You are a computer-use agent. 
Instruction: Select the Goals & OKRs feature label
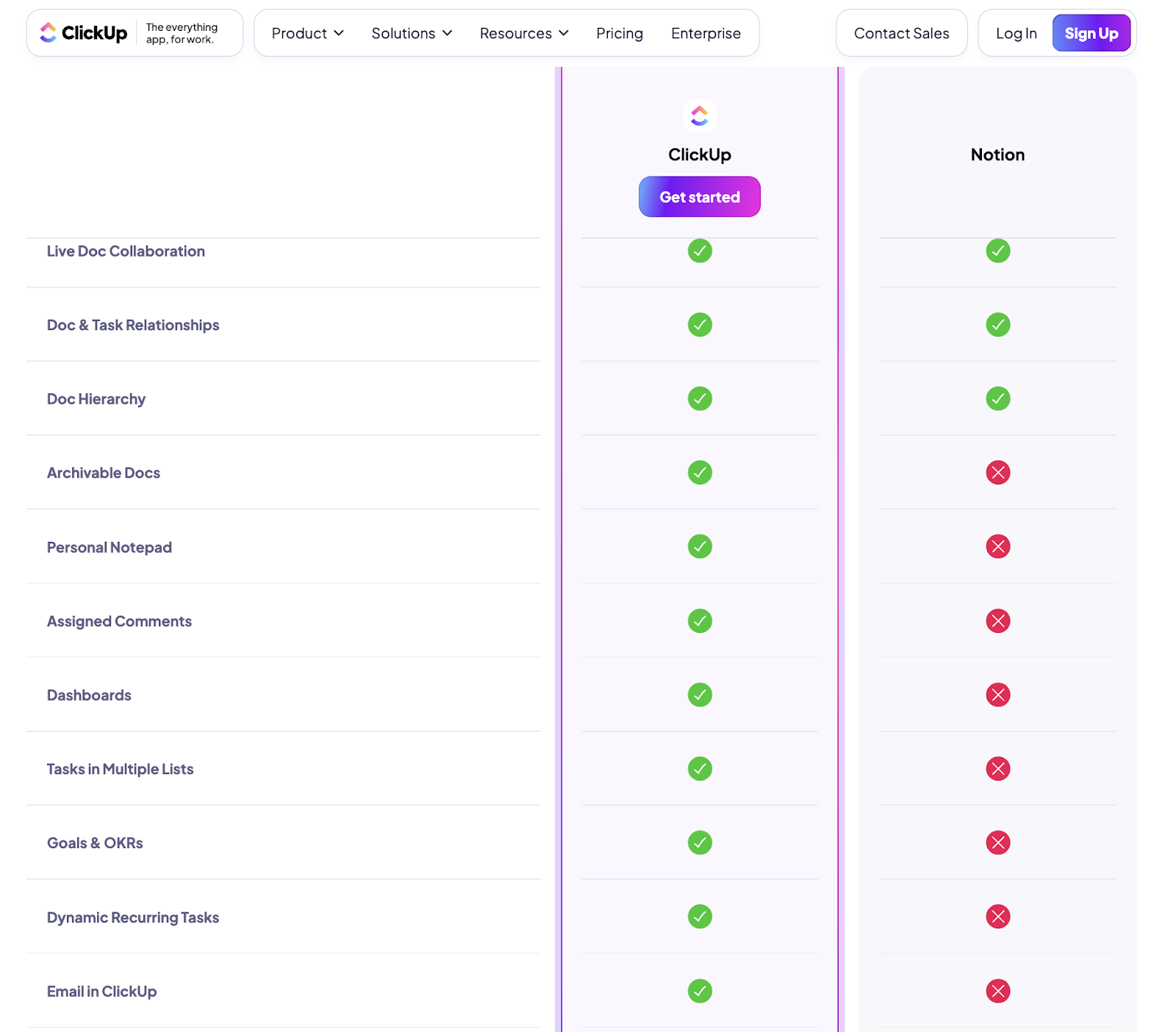(x=95, y=843)
